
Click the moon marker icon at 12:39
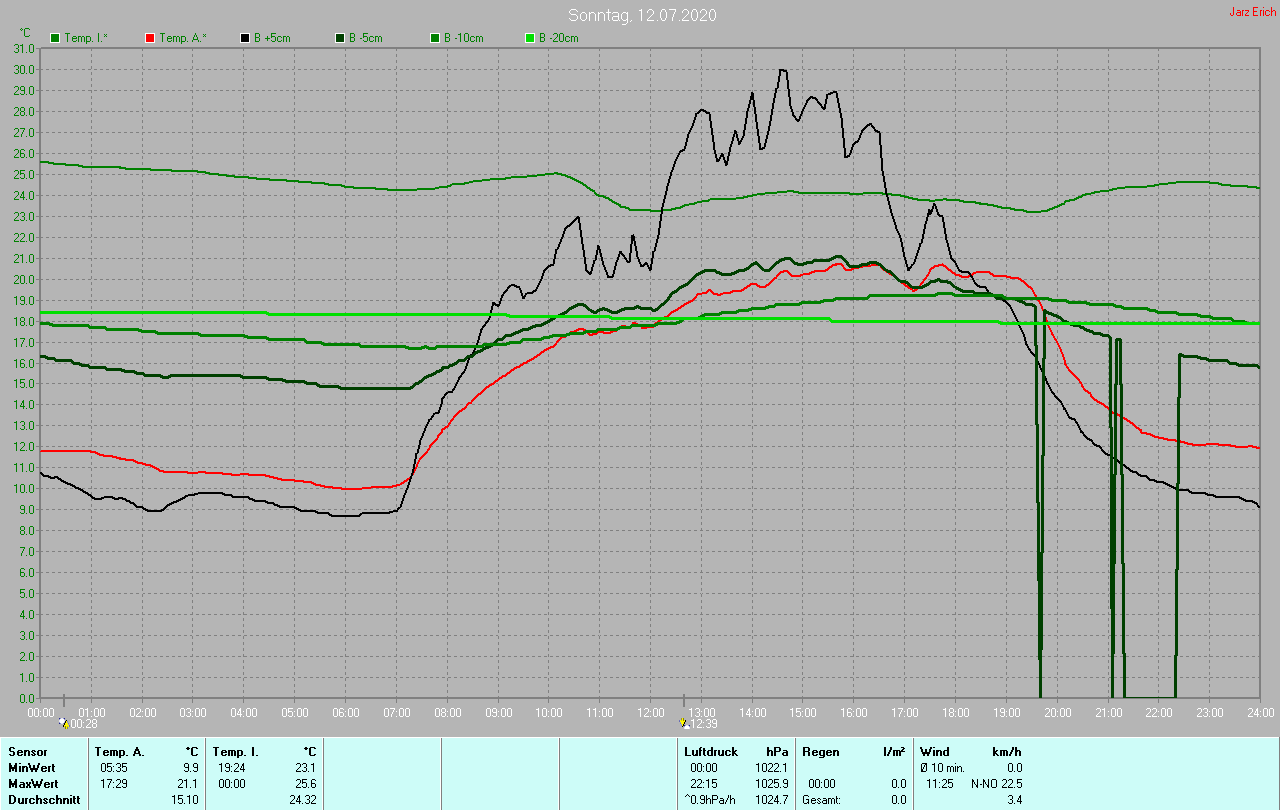(683, 722)
